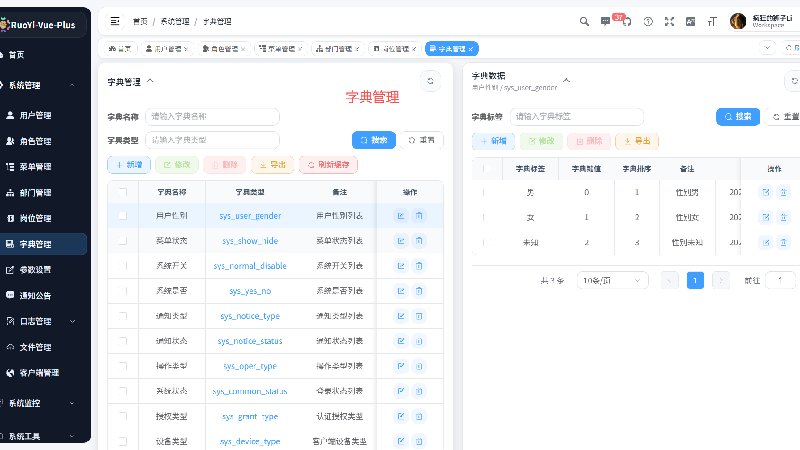Click the 搜索 button in 字典数据 panel
This screenshot has height=450, width=800.
pos(738,116)
